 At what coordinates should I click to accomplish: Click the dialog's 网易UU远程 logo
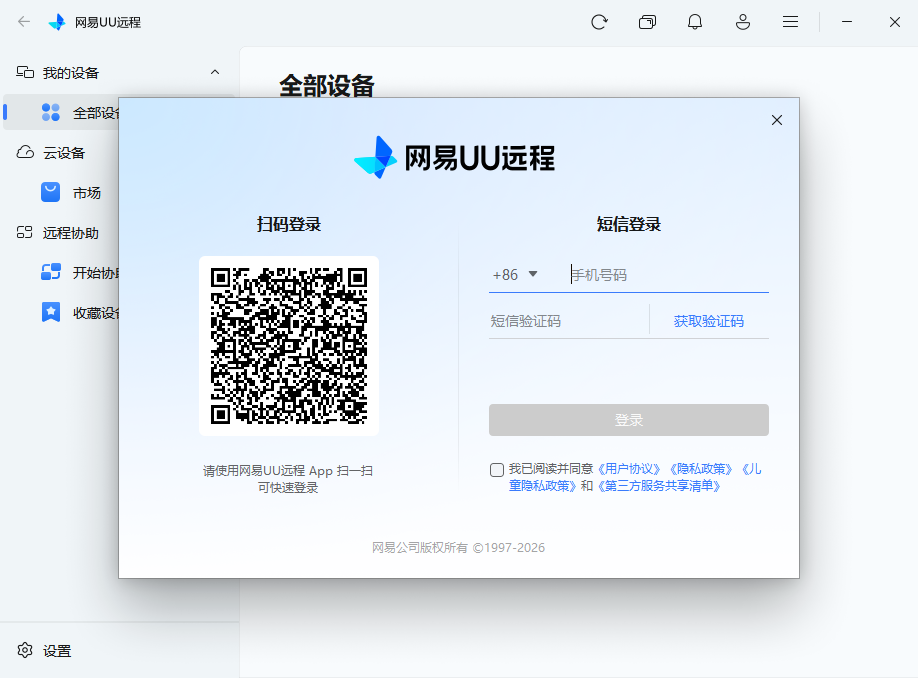point(454,157)
